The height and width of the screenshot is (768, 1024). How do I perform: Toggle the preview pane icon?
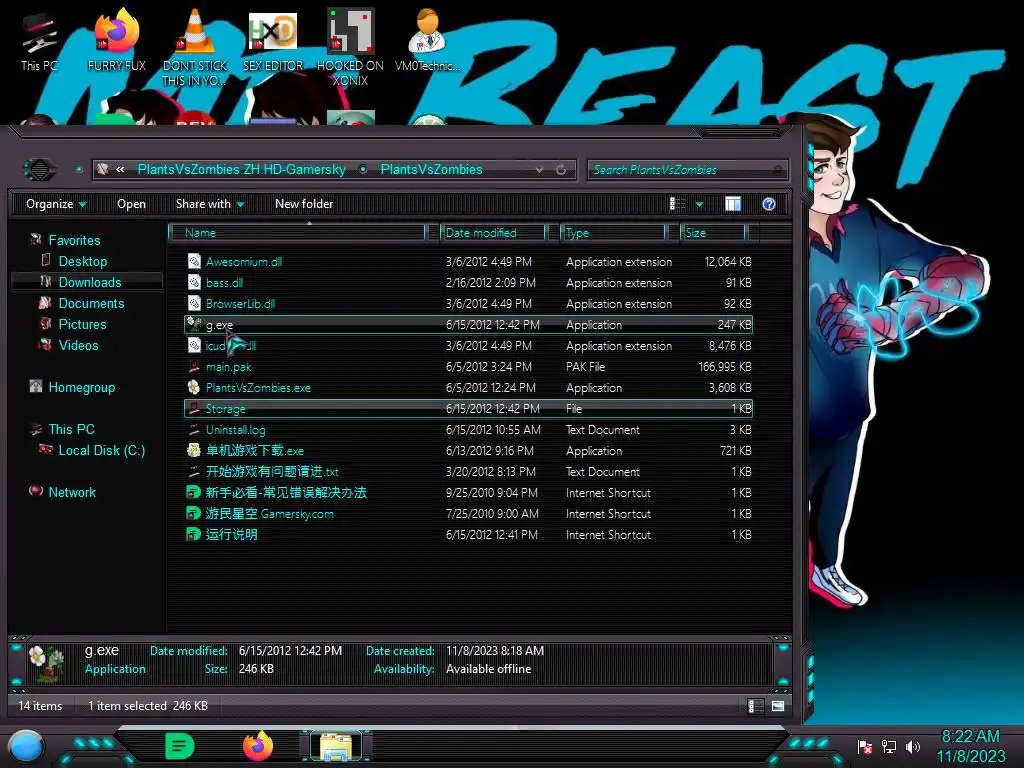[x=733, y=204]
